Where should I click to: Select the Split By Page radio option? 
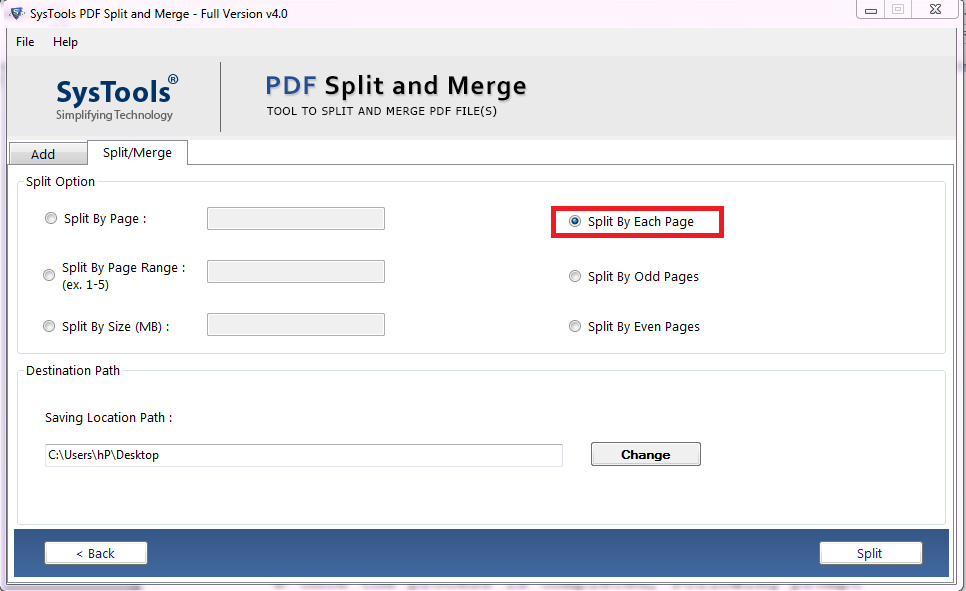tap(51, 219)
